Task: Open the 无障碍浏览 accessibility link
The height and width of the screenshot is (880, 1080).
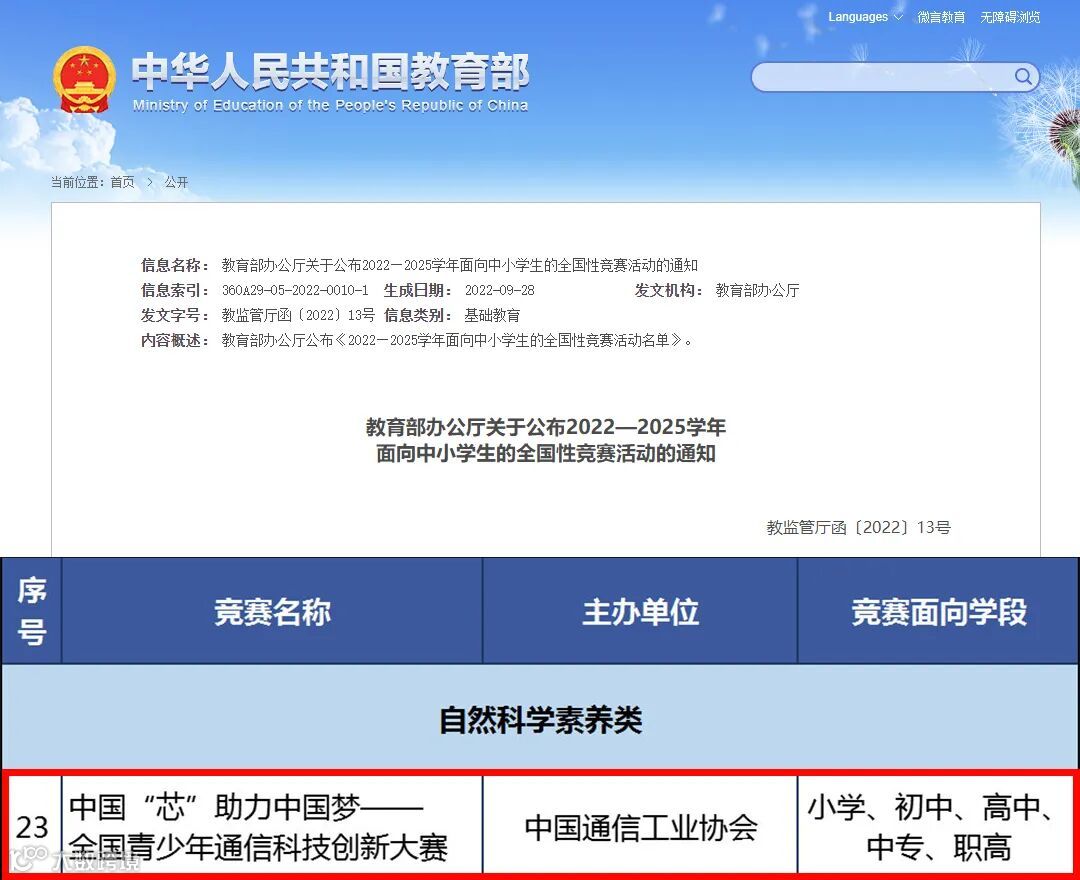Action: coord(1010,17)
